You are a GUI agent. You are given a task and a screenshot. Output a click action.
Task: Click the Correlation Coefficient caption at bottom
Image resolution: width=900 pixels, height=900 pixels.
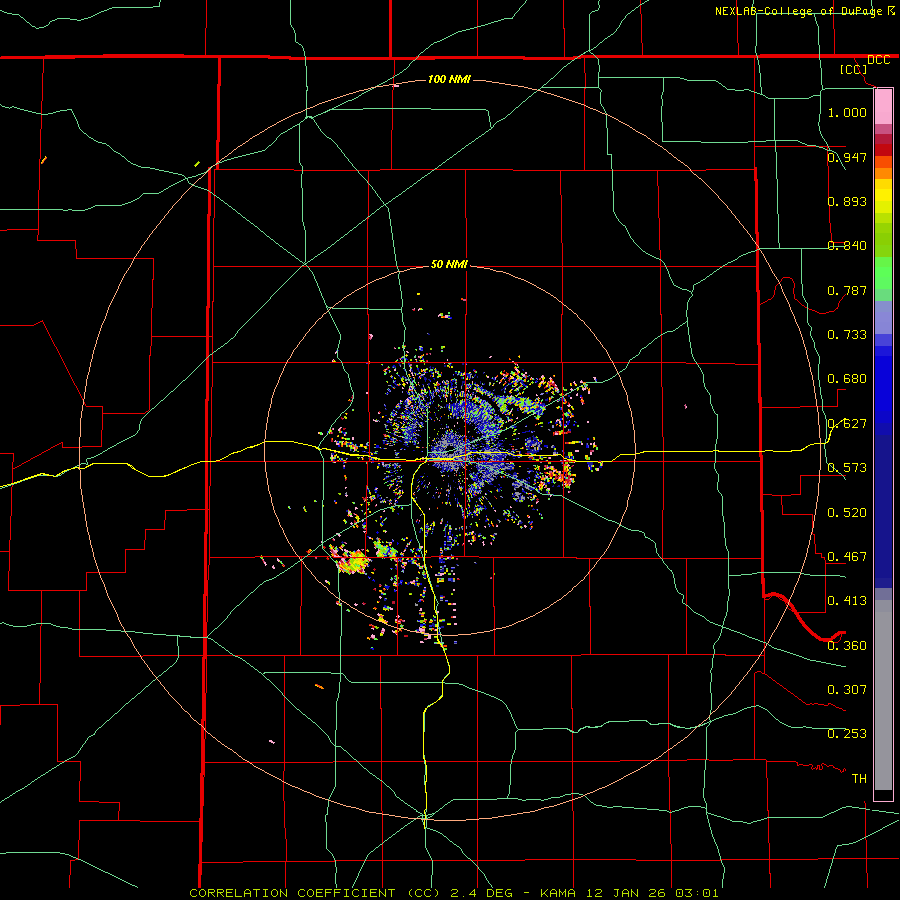pos(453,893)
